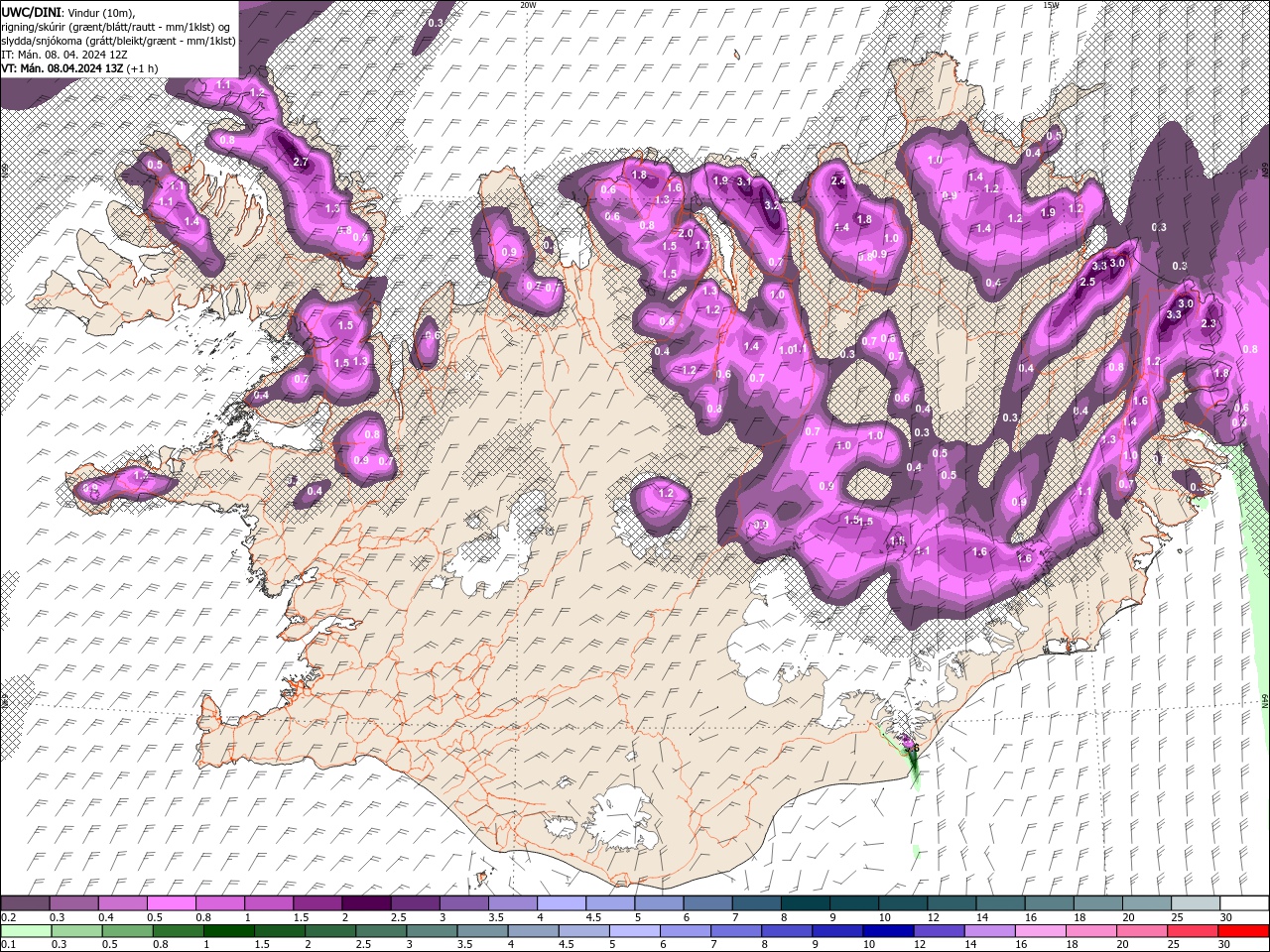Click the palest green 0.1 lower scale swatch
Viewport: 1270px width, 952px height.
(x=27, y=930)
